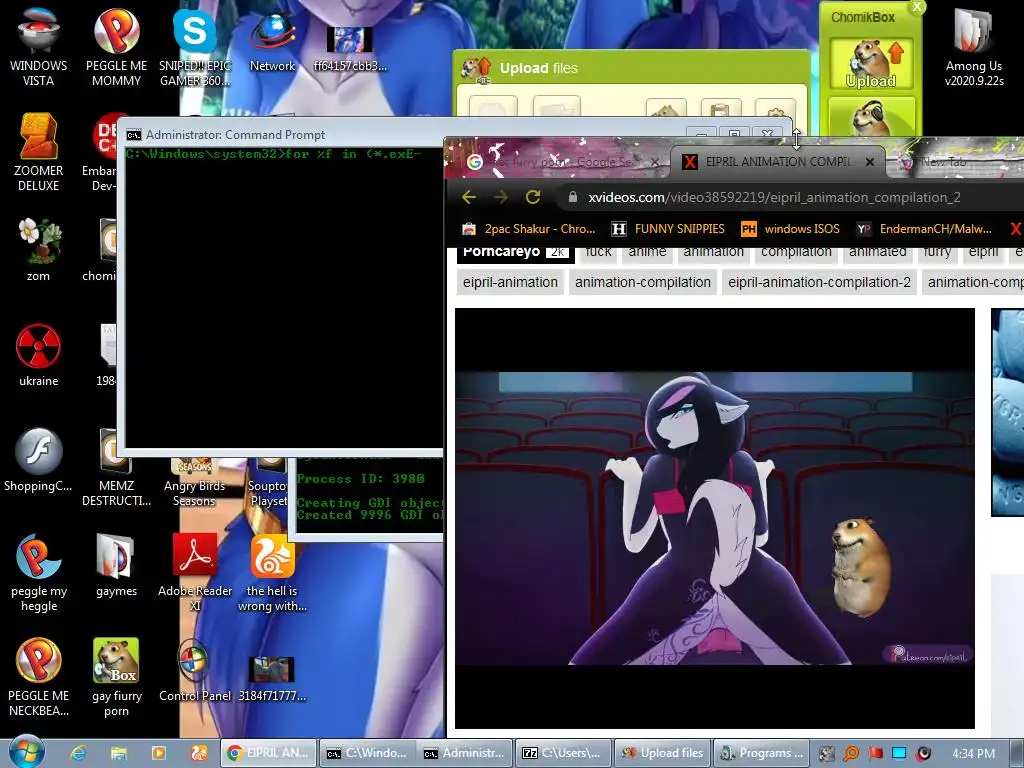Switch to the 7-Zip C:\Users\... taskbar button
The height and width of the screenshot is (768, 1024).
point(563,753)
